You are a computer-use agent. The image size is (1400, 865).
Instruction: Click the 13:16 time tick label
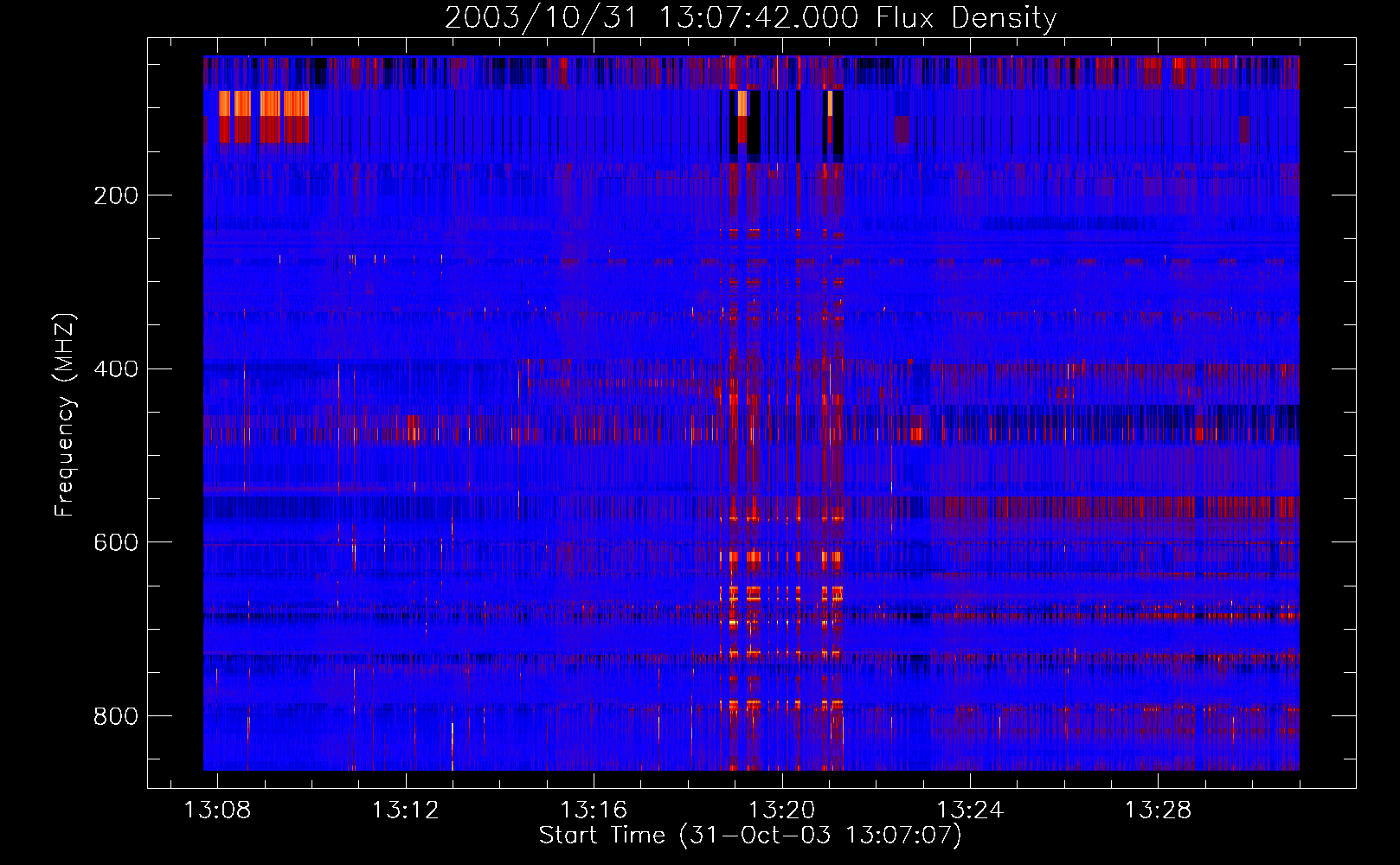coord(594,810)
